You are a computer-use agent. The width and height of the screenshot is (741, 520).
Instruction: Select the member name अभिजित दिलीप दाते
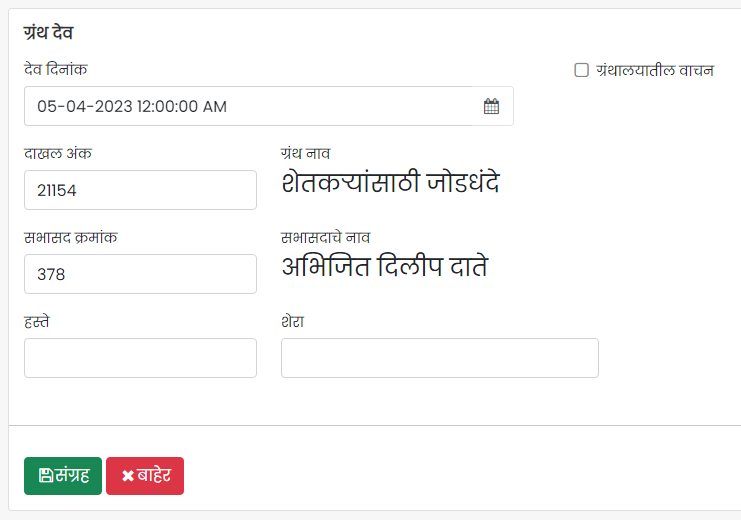point(385,266)
